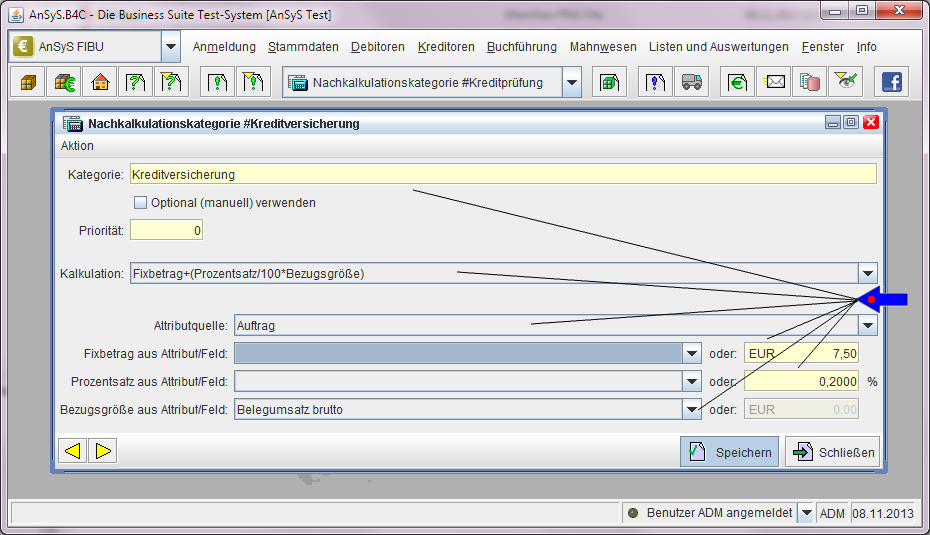Open the Stammdaten menu

click(303, 47)
